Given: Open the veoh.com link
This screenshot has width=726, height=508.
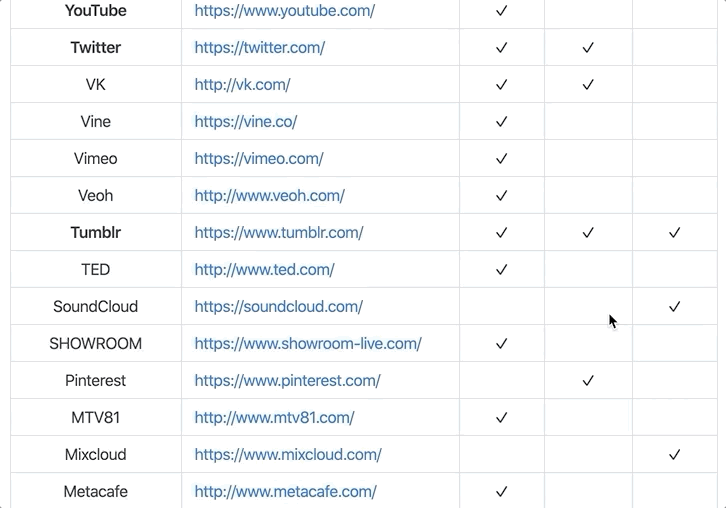Looking at the screenshot, I should (x=269, y=196).
